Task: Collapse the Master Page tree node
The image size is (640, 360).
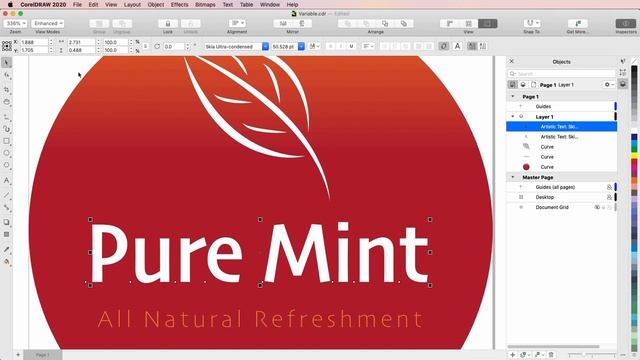Action: coord(513,177)
